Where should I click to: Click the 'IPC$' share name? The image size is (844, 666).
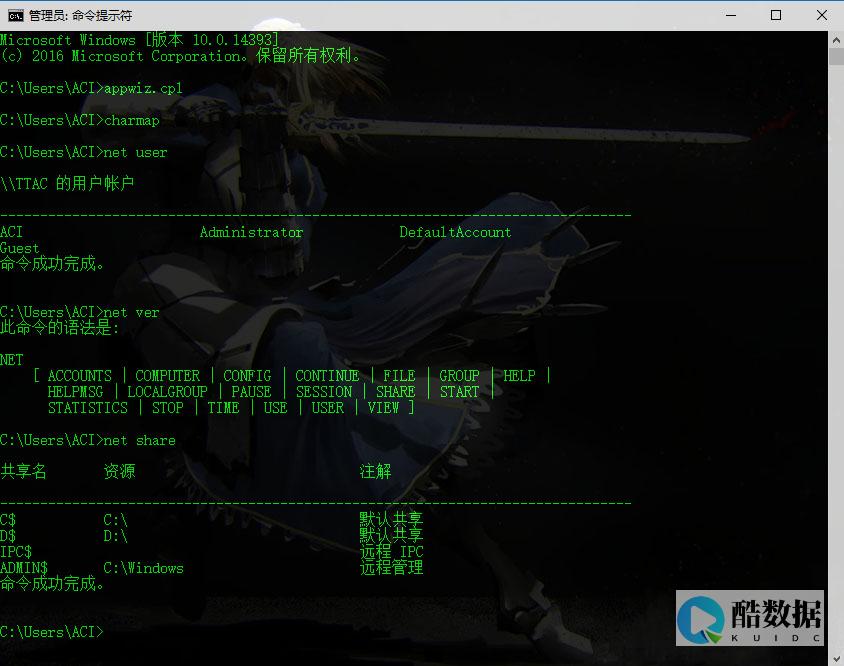[16, 552]
